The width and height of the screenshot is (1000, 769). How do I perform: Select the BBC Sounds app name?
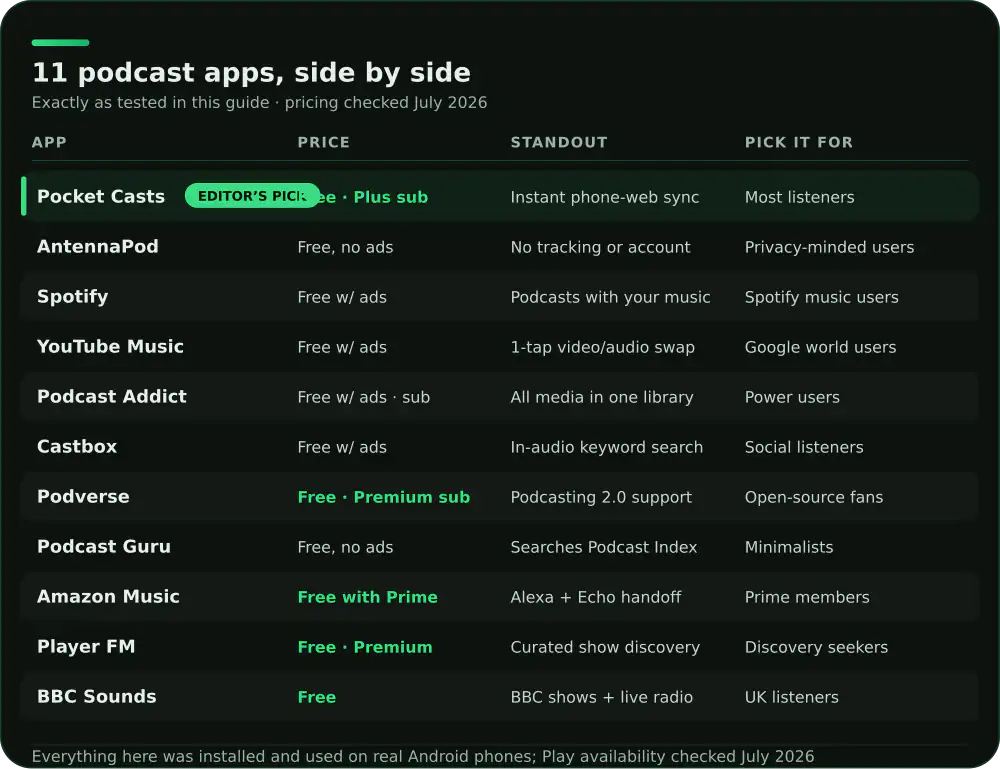pos(96,696)
